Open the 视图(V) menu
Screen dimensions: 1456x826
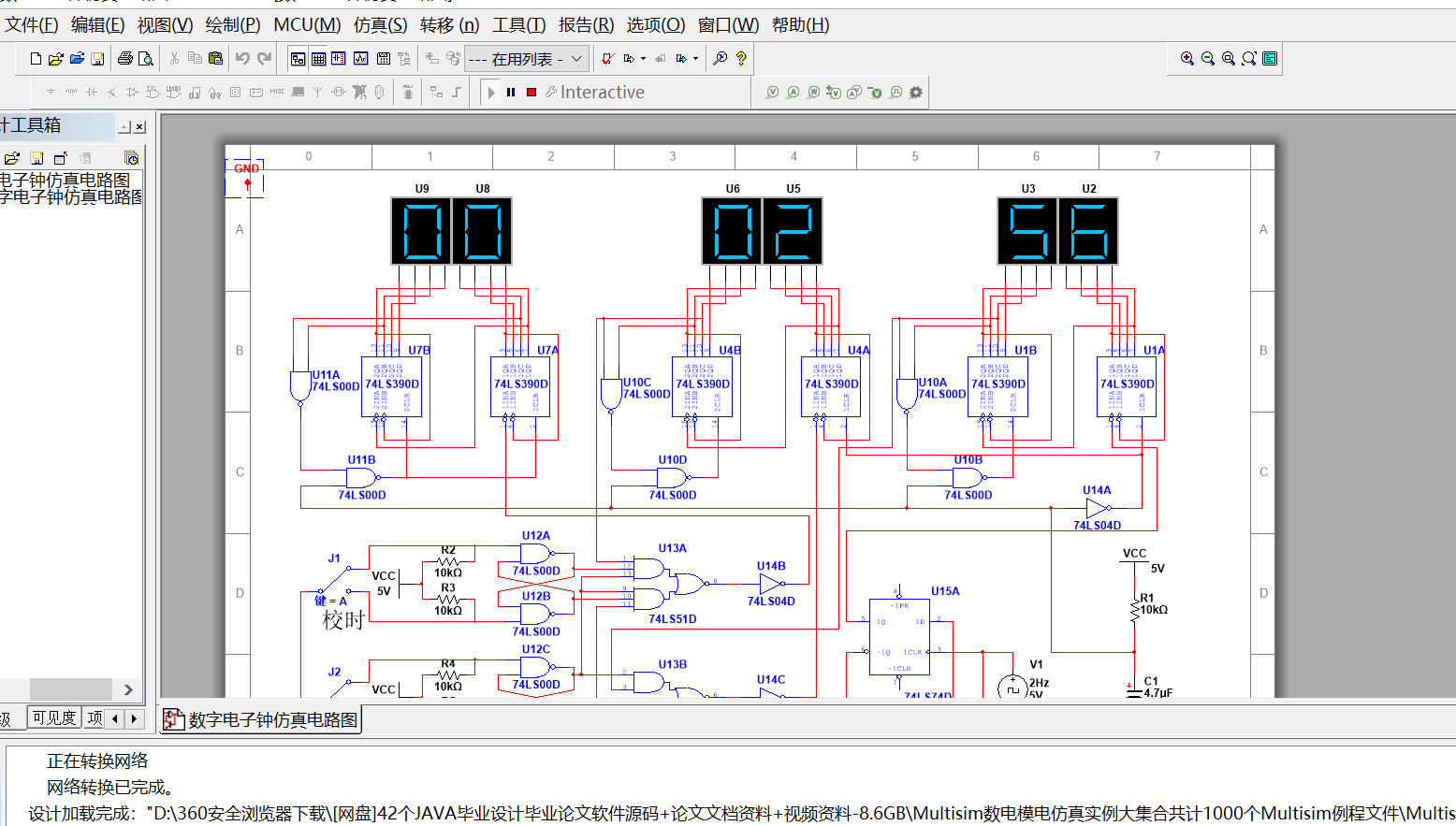[x=165, y=25]
